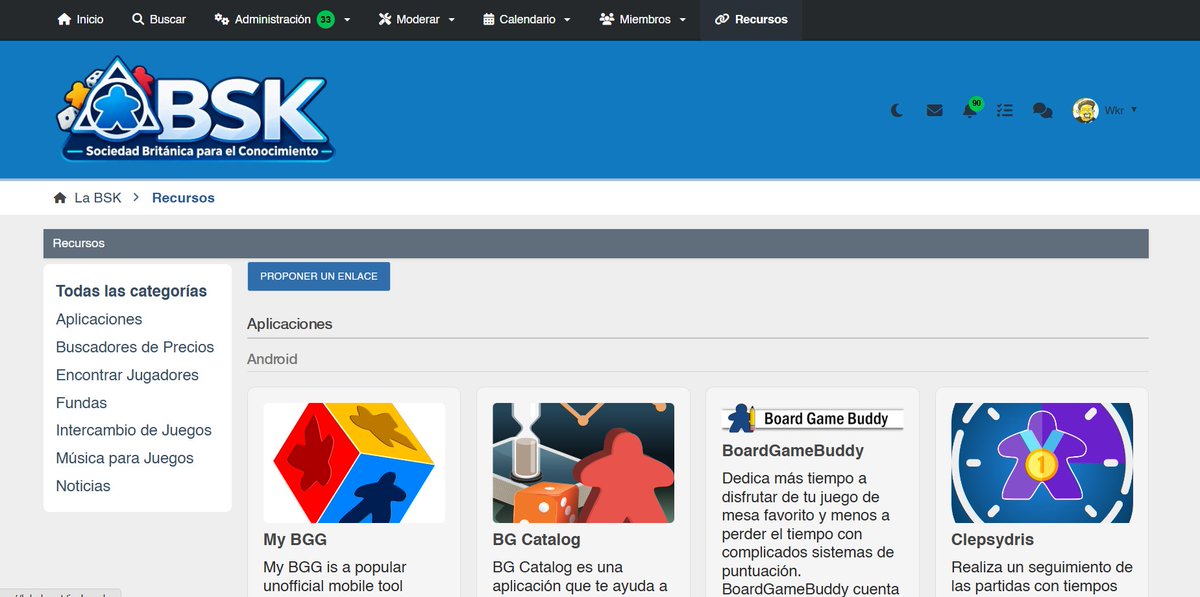Select the Recursos navigation tab
1200x597 pixels.
coord(751,19)
